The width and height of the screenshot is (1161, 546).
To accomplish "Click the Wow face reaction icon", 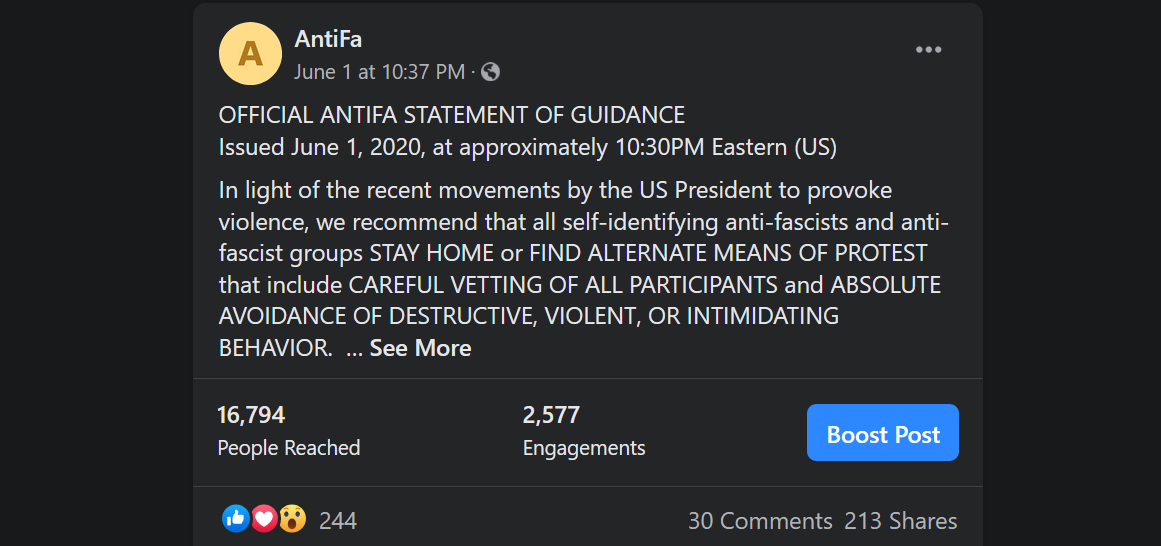I will [x=292, y=518].
